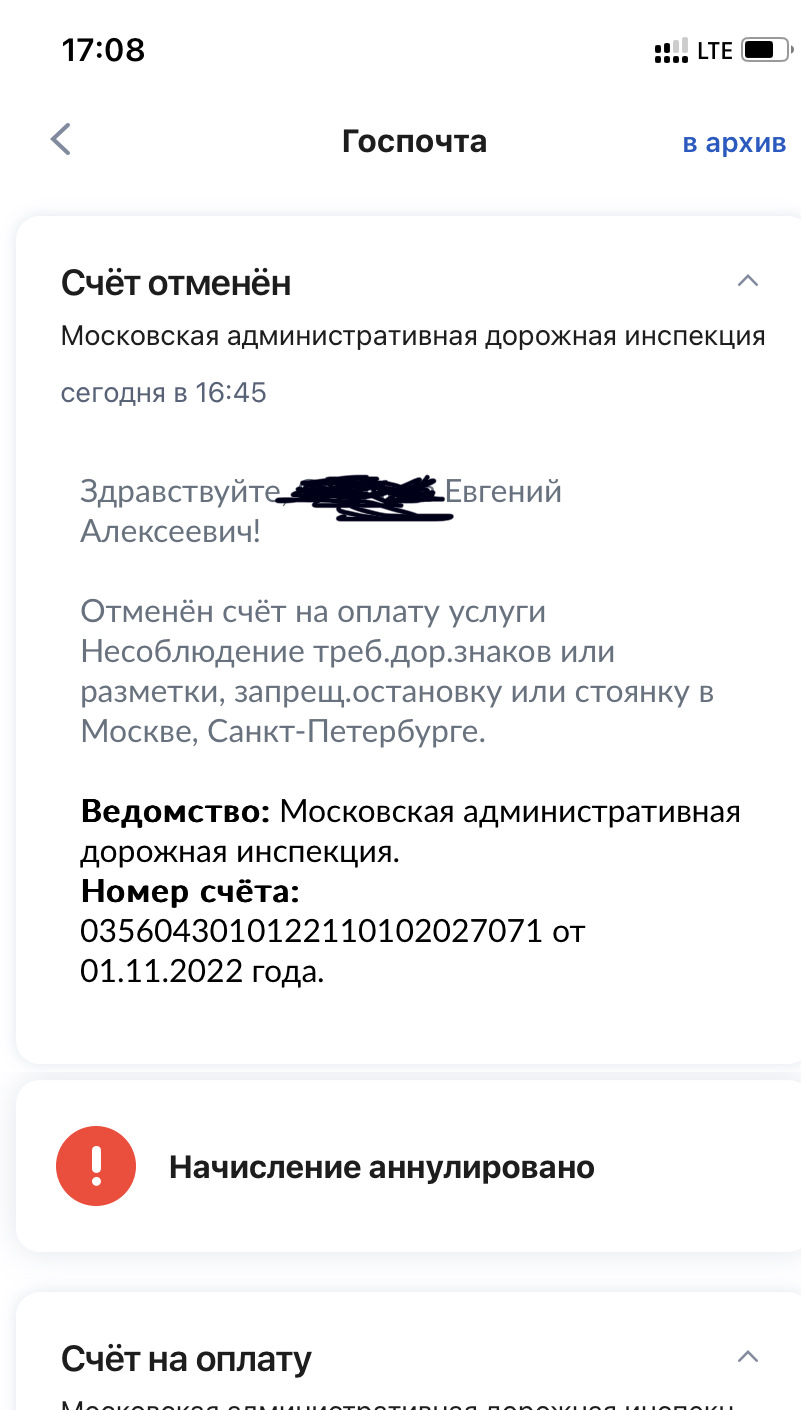Screen dimensions: 801x1410
Task: Tap the red exclamation warning icon
Action: point(96,1166)
